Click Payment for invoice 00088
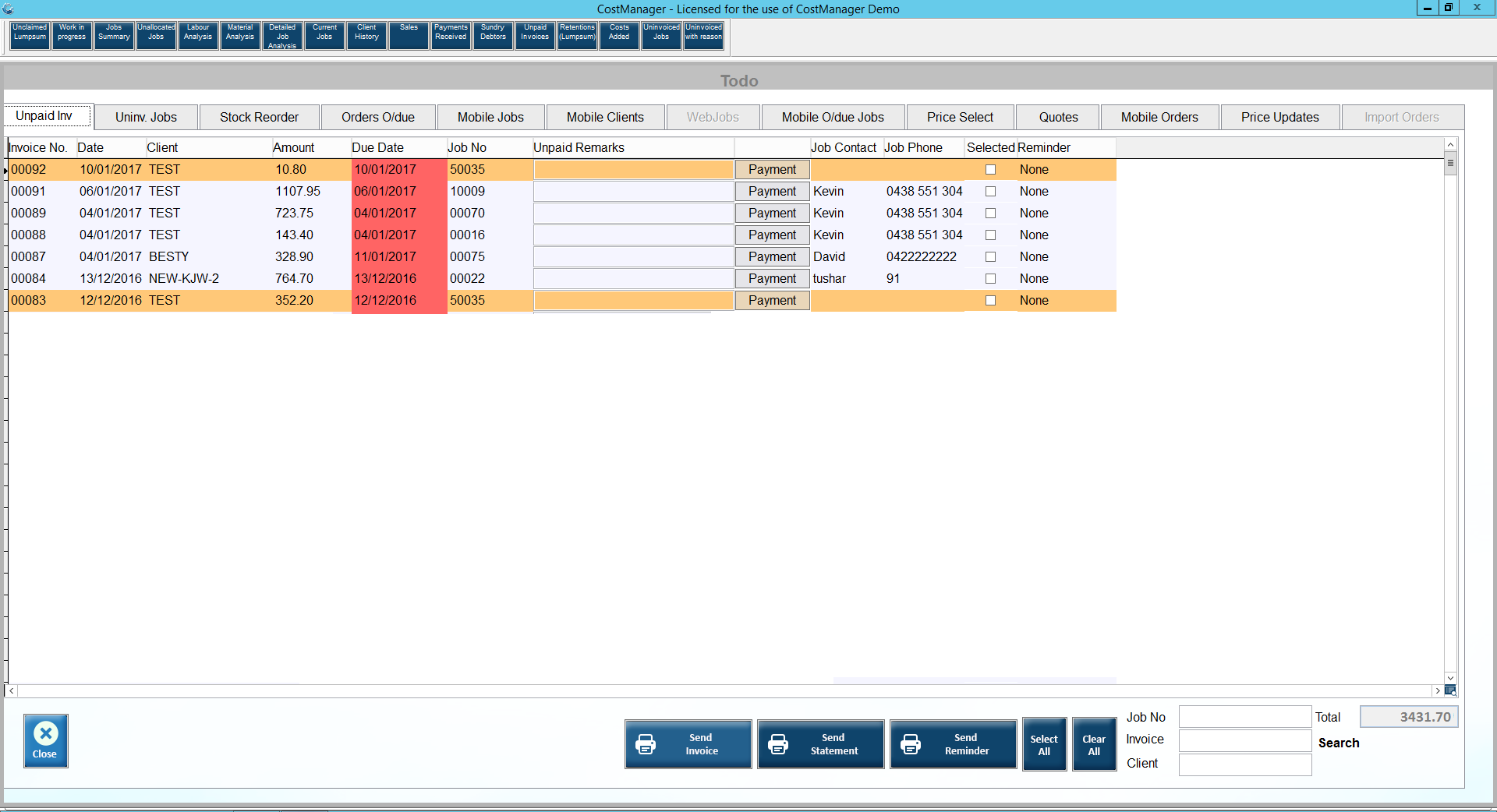1497x812 pixels. (773, 235)
